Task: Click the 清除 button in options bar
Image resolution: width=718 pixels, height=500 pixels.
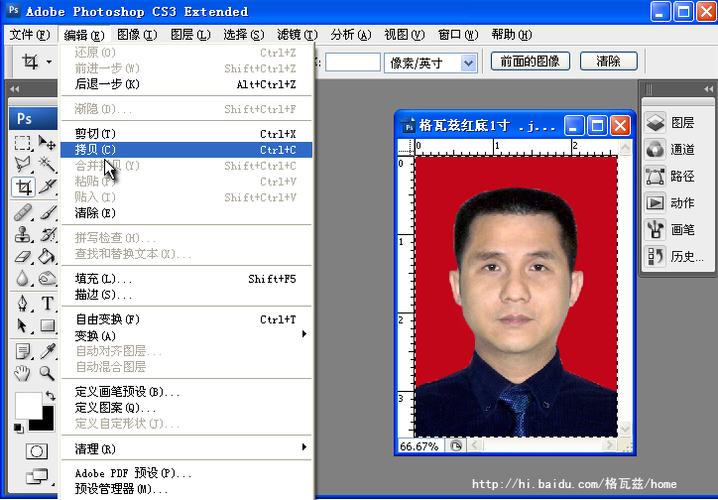Action: (609, 61)
